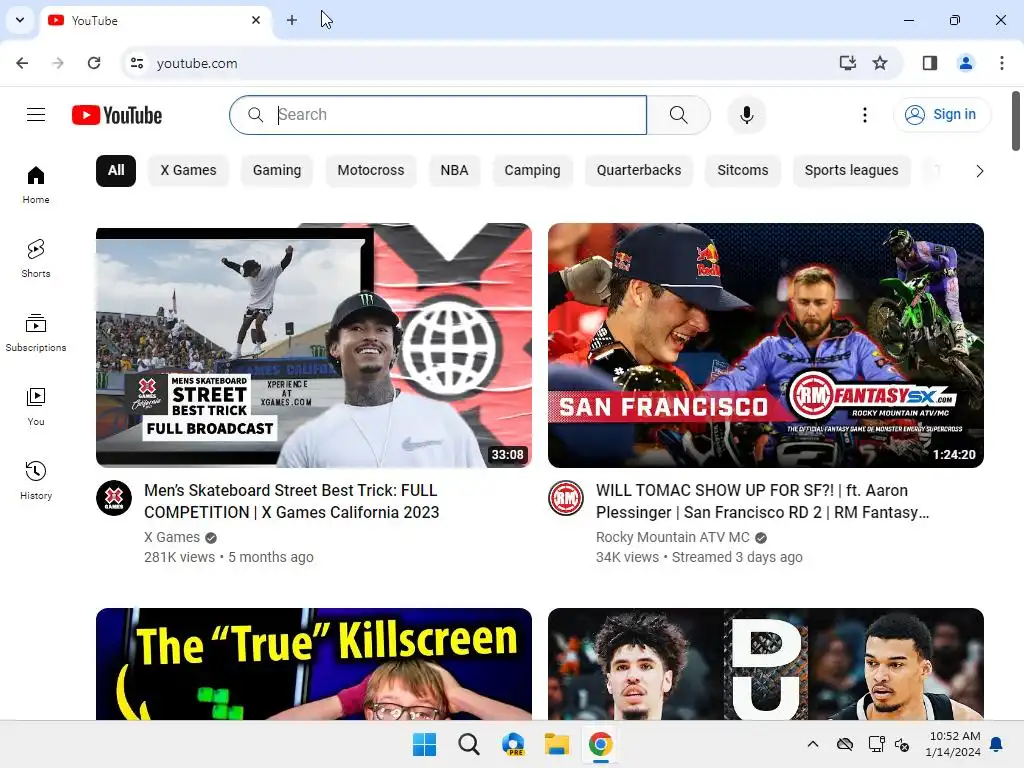Click WILL TOMAC SHOW UP video title
1024x768 pixels.
tap(762, 501)
